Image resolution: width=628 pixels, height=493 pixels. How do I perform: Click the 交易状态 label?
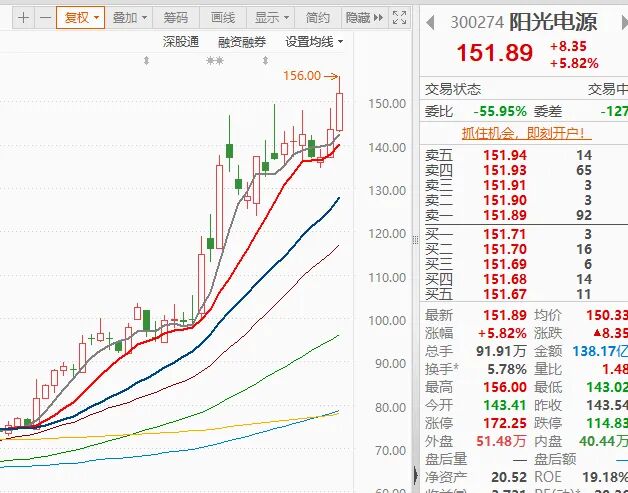pos(453,89)
